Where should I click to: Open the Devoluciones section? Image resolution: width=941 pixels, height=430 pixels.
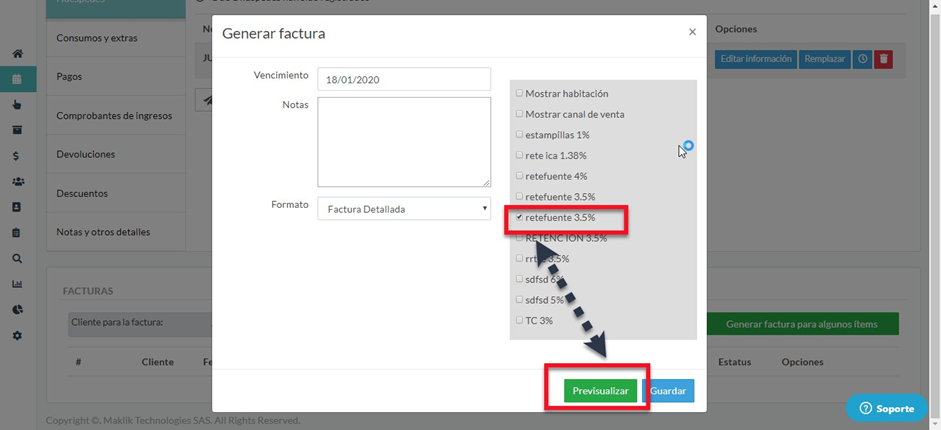[x=86, y=154]
